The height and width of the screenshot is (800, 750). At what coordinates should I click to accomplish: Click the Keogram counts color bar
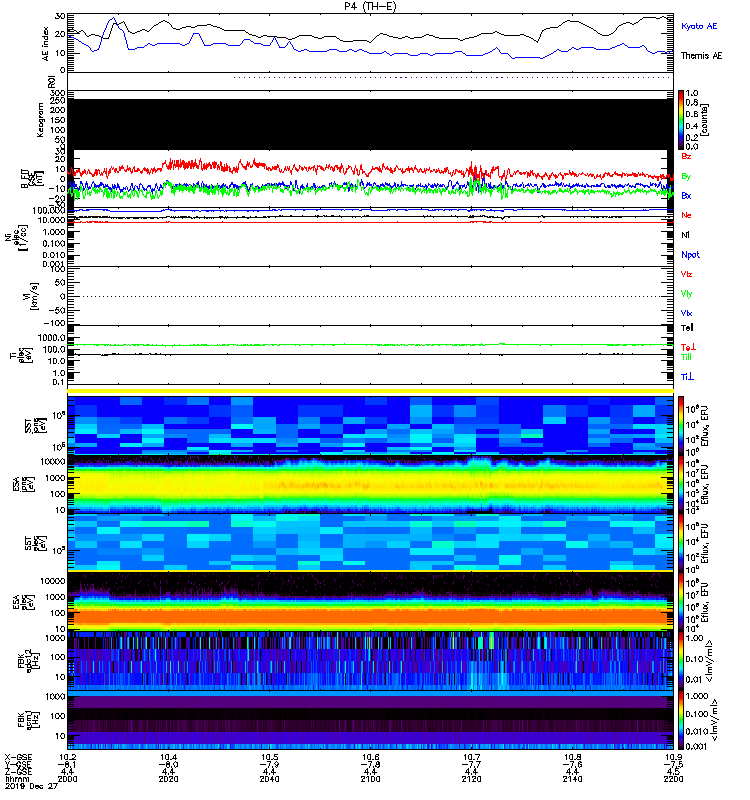pos(681,120)
